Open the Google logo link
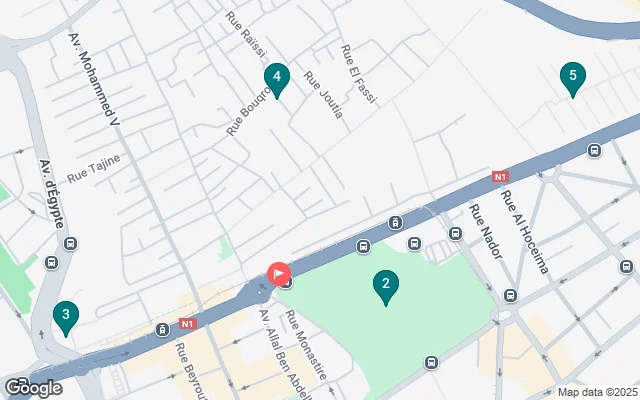The width and height of the screenshot is (640, 400). [33, 388]
